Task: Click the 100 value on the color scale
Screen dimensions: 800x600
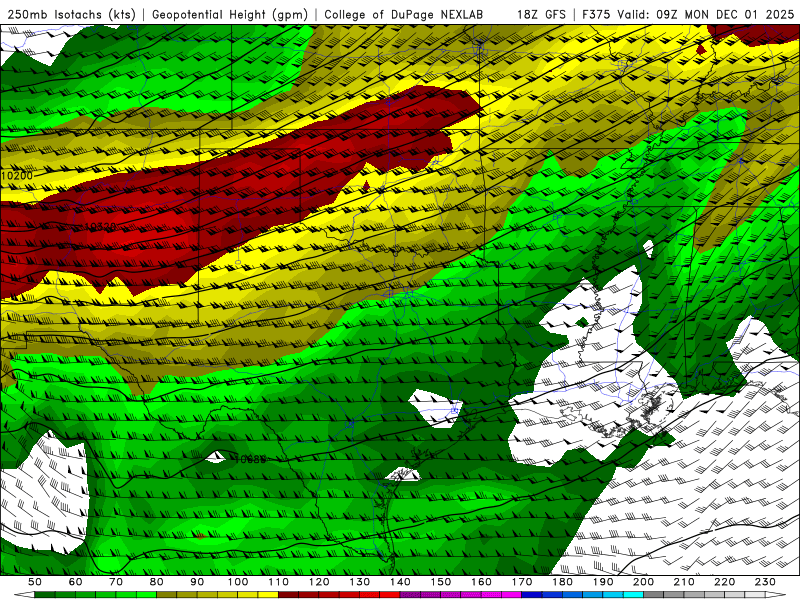Action: coord(238,582)
